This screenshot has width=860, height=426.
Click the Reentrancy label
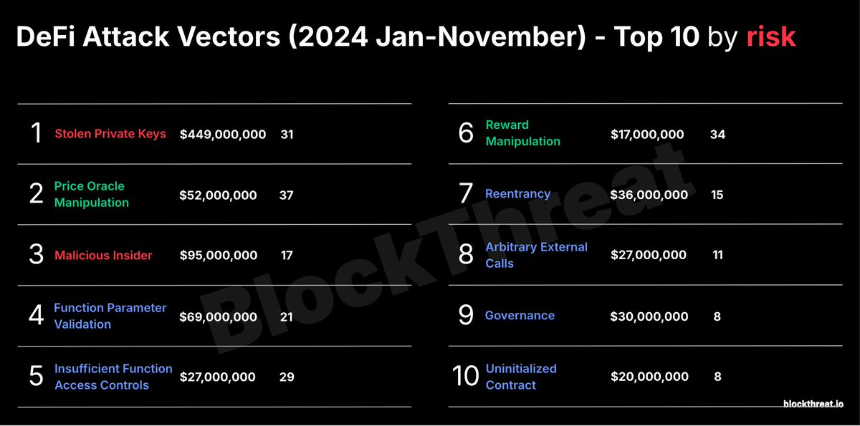click(x=517, y=194)
